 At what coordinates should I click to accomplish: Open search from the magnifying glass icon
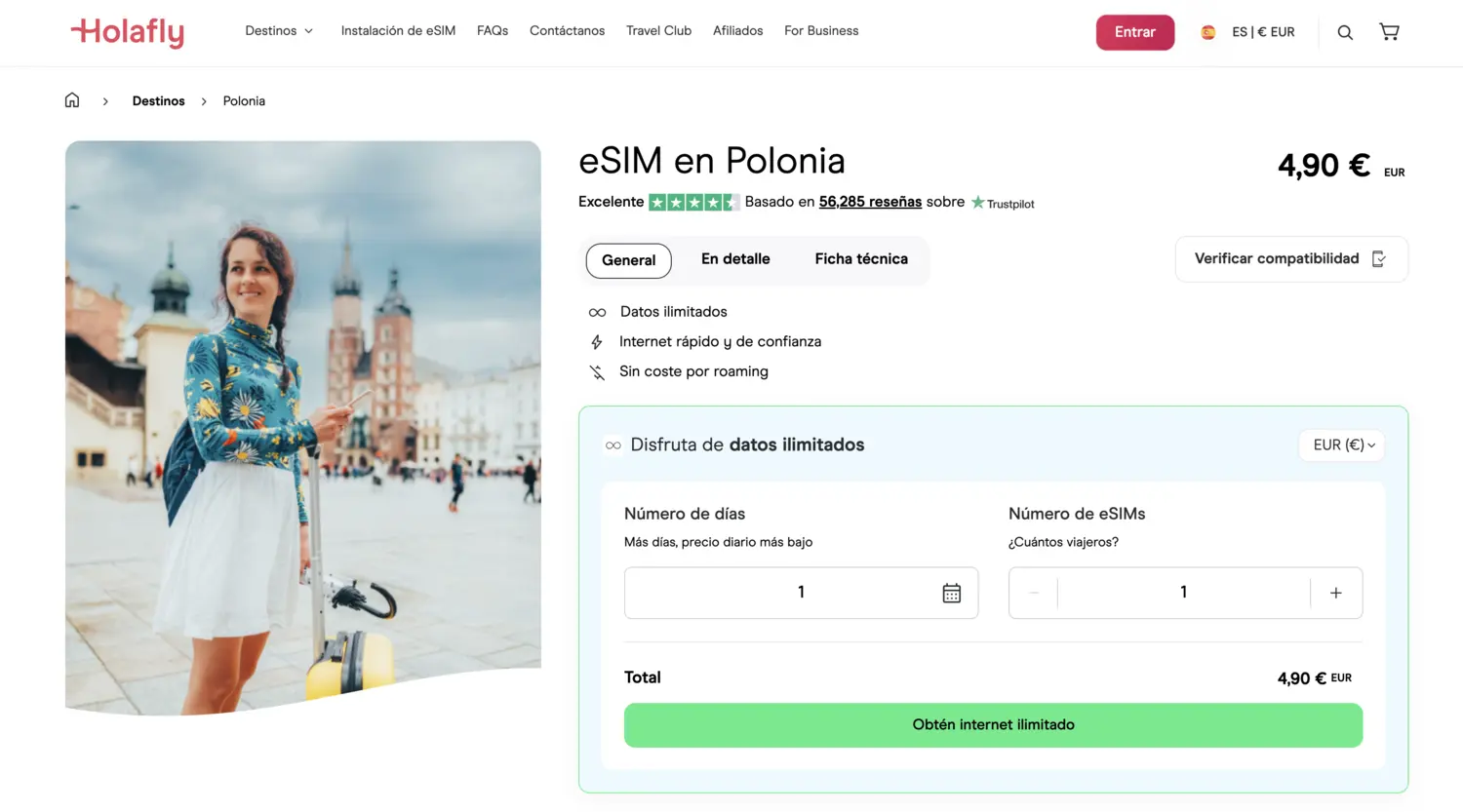click(1345, 31)
